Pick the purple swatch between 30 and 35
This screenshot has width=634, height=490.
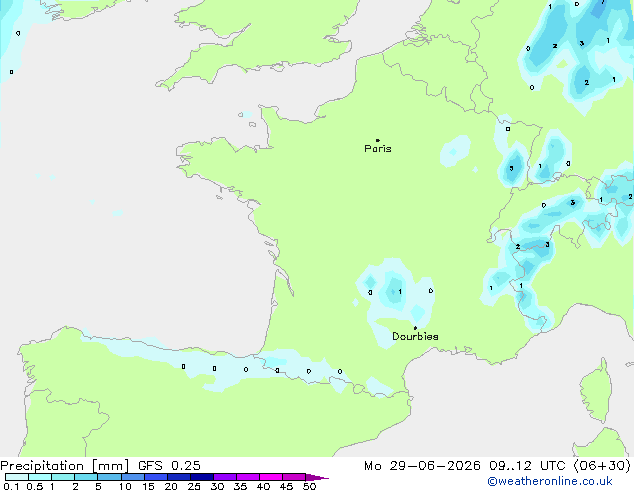[225, 477]
